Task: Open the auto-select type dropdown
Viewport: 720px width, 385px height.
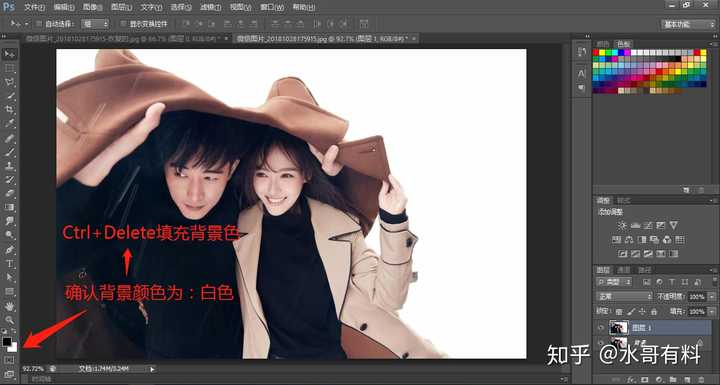Action: click(x=96, y=23)
